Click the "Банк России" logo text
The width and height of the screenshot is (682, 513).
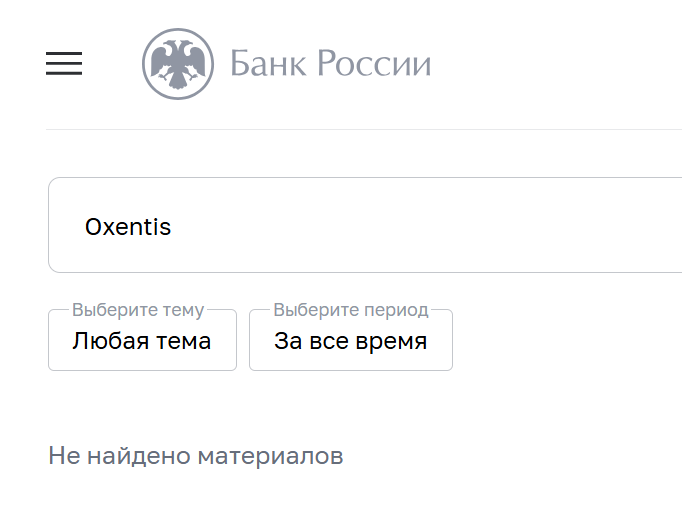click(x=330, y=64)
